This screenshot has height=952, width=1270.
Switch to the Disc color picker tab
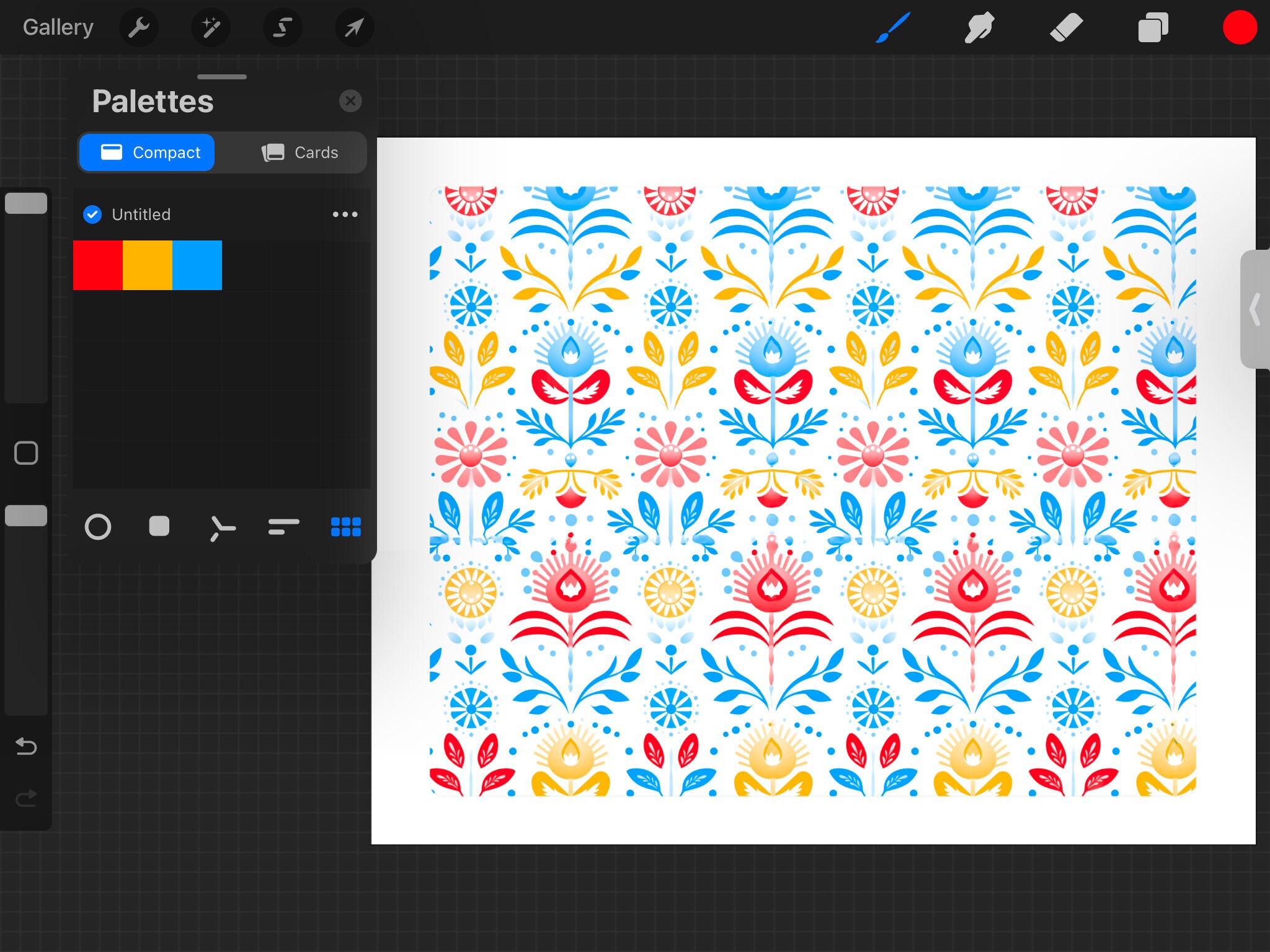tap(98, 527)
